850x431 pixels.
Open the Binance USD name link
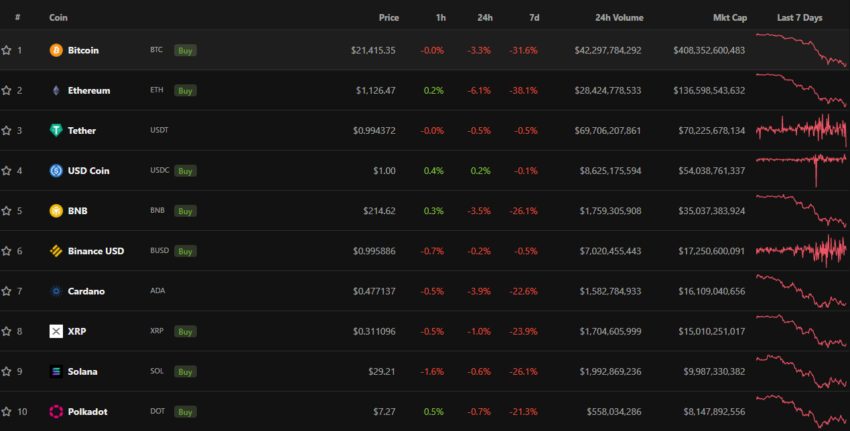coord(96,251)
